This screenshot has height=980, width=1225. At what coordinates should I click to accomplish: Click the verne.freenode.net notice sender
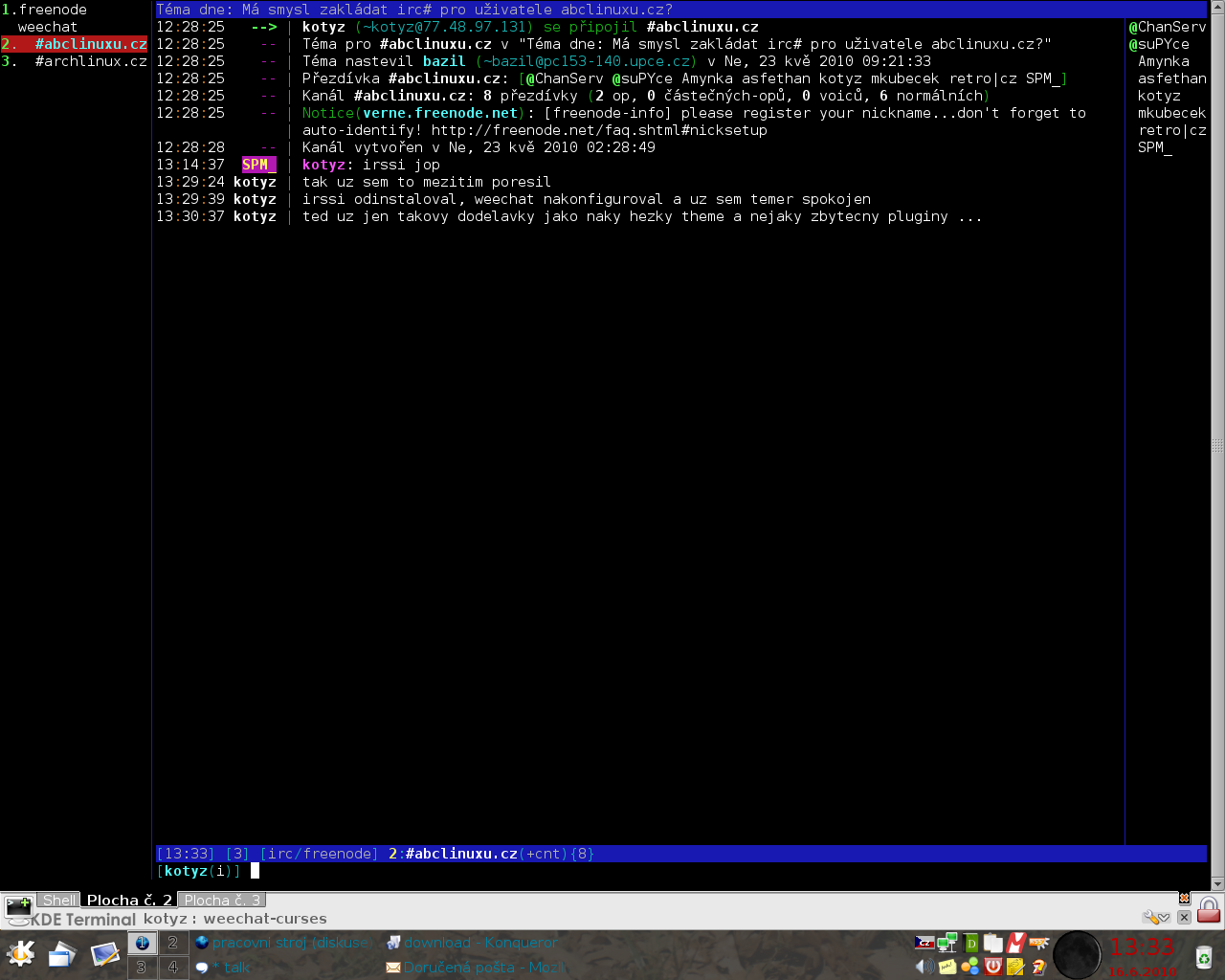439,113
